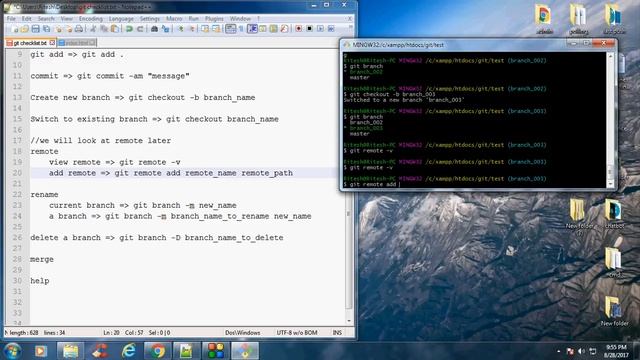This screenshot has height=360, width=640.
Task: Open the Replace dialog toolbar icon
Action: pos(165,29)
